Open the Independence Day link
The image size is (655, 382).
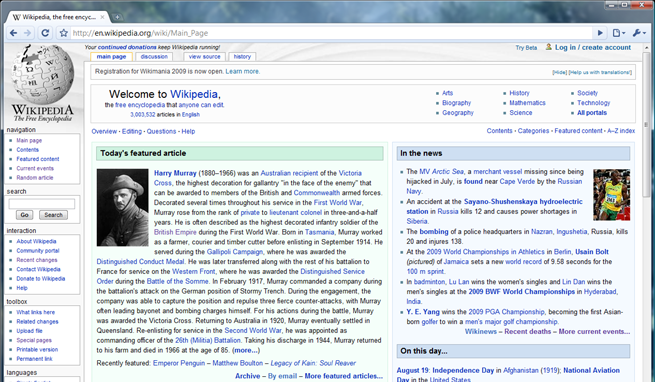click(463, 370)
